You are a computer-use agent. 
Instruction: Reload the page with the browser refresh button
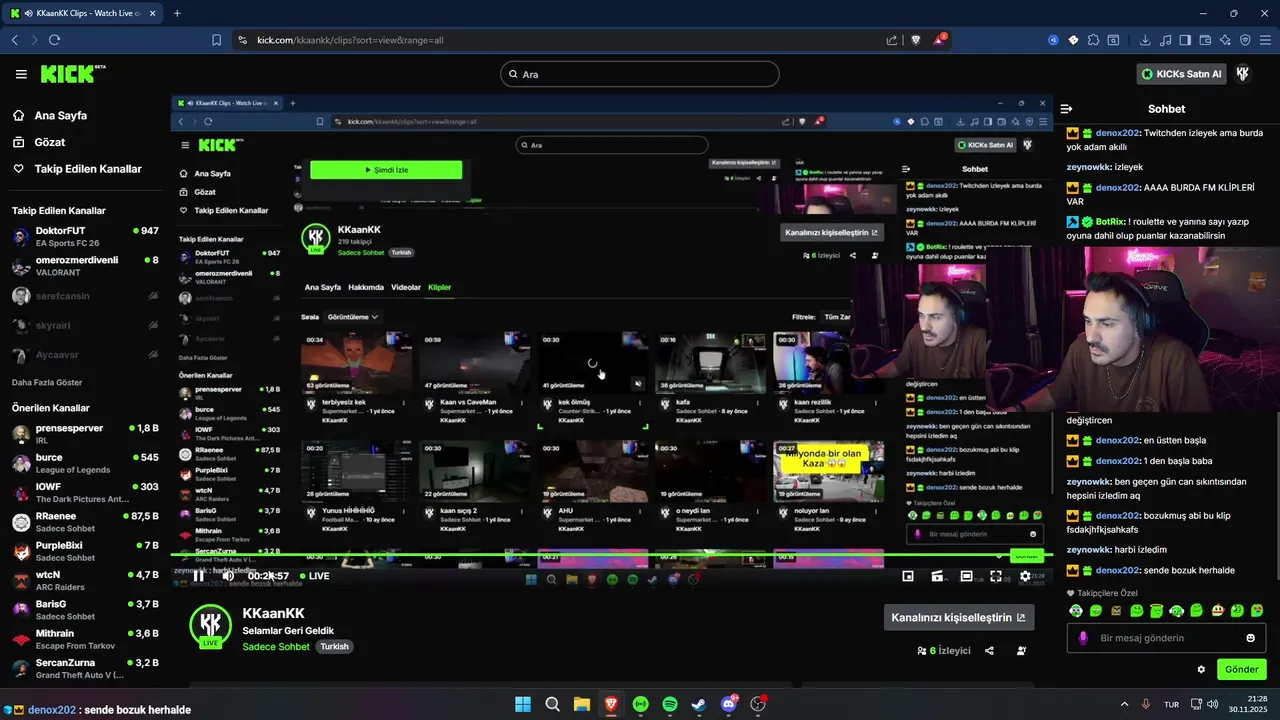tap(54, 40)
